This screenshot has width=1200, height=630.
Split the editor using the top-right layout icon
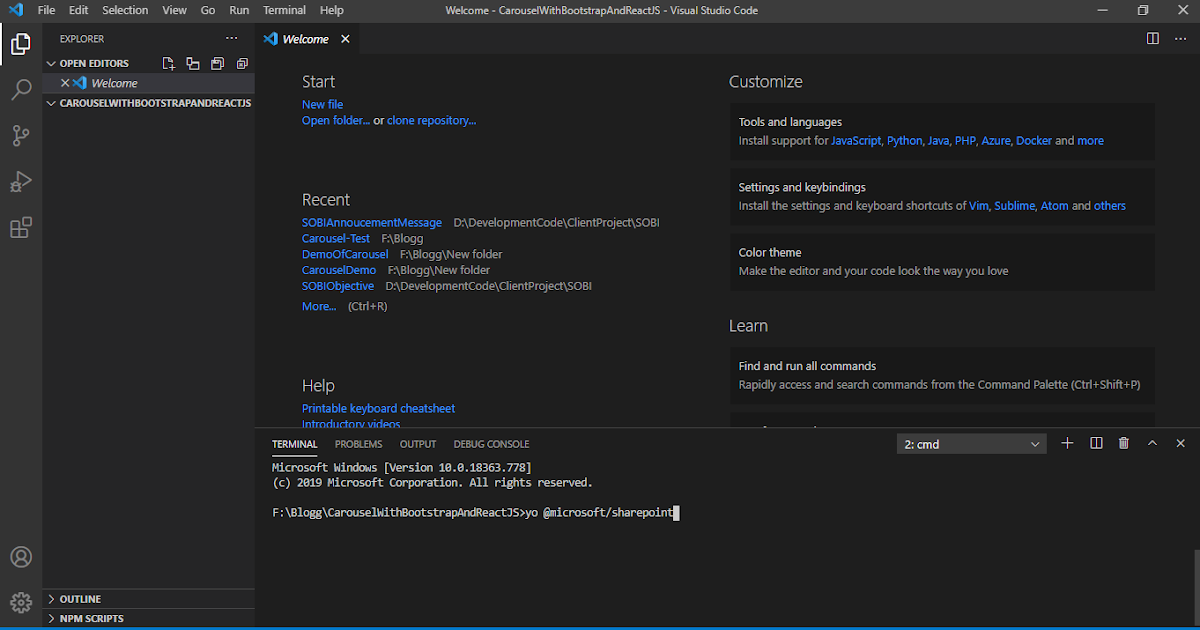click(x=1151, y=38)
